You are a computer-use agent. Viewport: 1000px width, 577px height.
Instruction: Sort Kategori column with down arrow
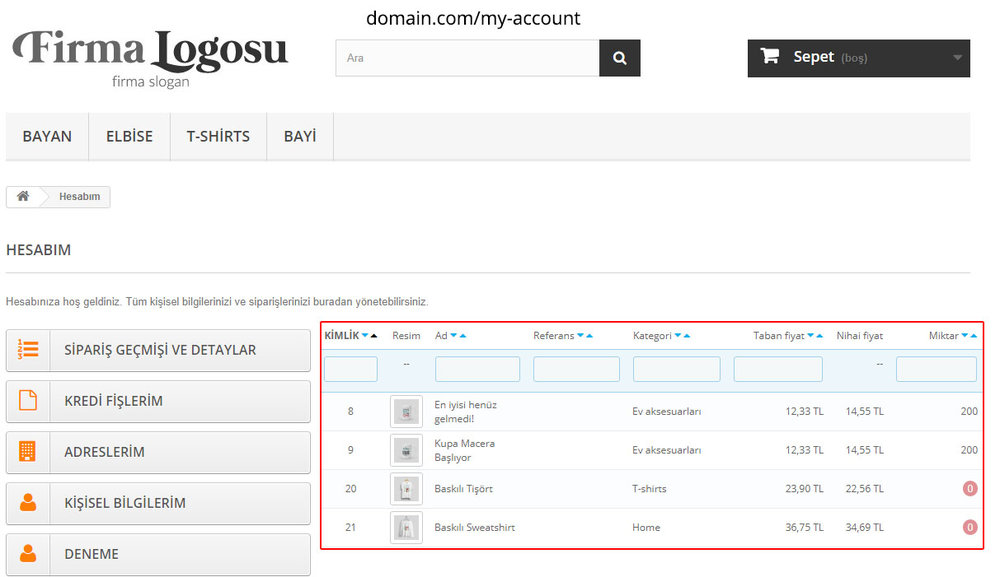pos(678,335)
